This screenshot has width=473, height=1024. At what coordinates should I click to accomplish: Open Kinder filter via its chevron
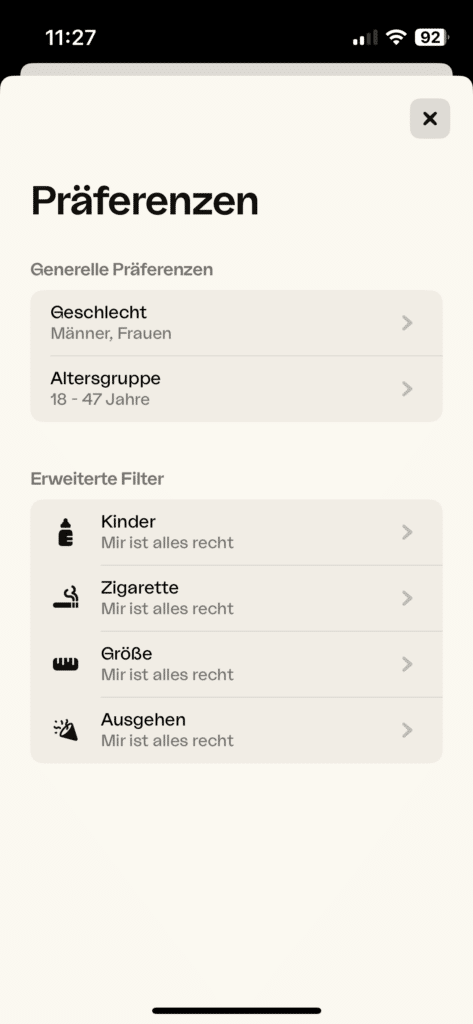click(408, 532)
